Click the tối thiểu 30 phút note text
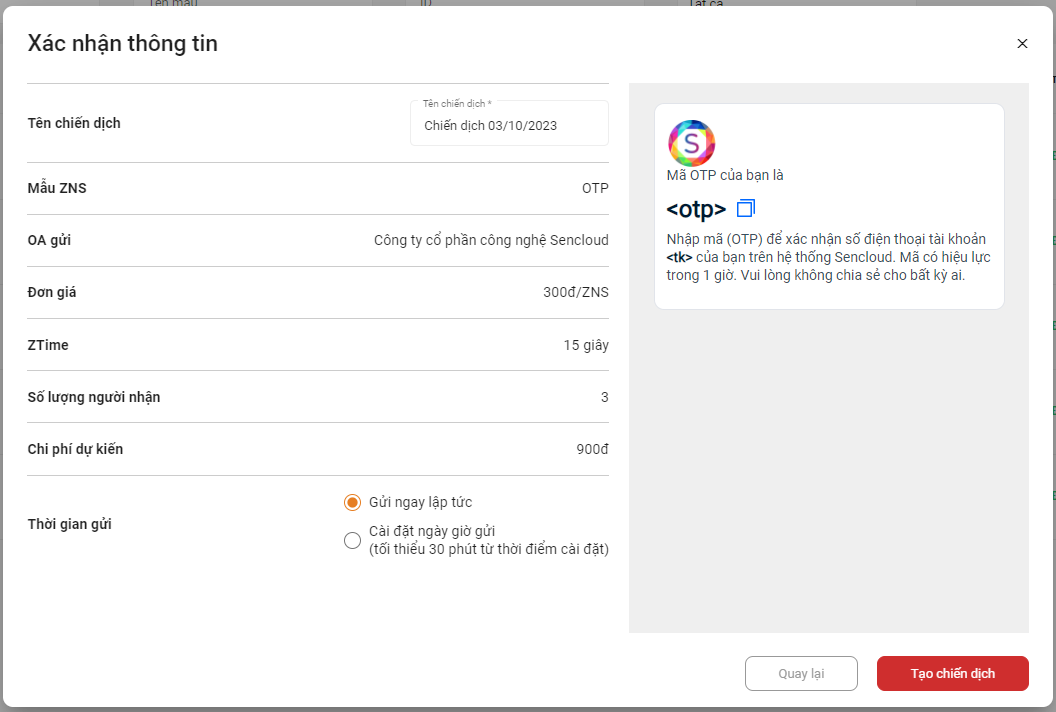This screenshot has height=712, width=1056. click(488, 549)
